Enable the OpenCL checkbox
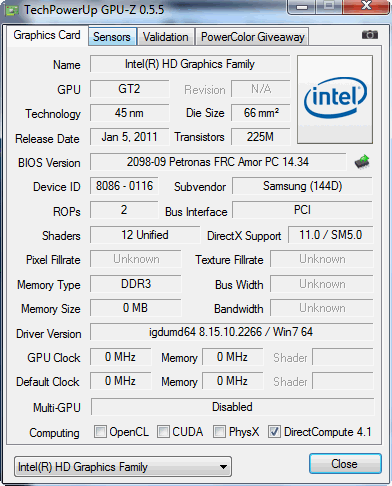This screenshot has height=486, width=392. (100, 431)
